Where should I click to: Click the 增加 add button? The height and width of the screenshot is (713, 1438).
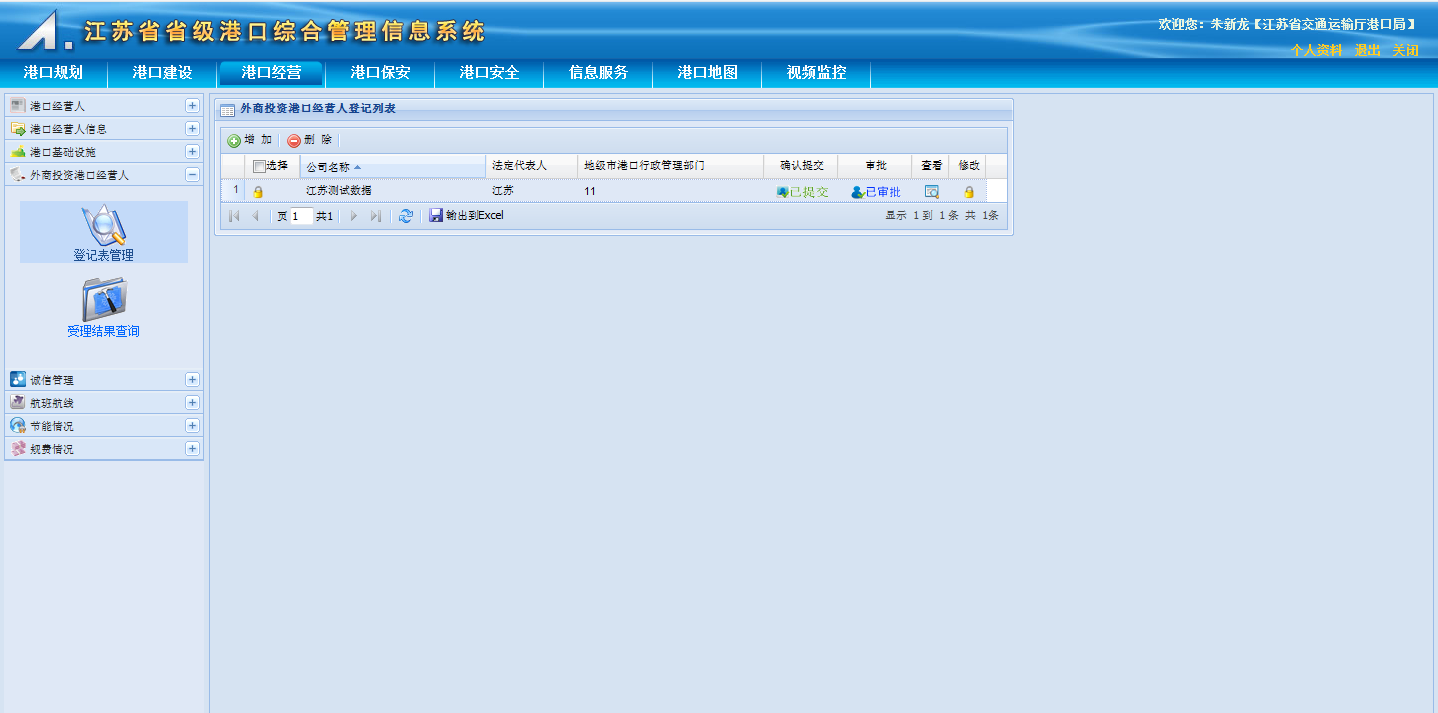coord(250,141)
